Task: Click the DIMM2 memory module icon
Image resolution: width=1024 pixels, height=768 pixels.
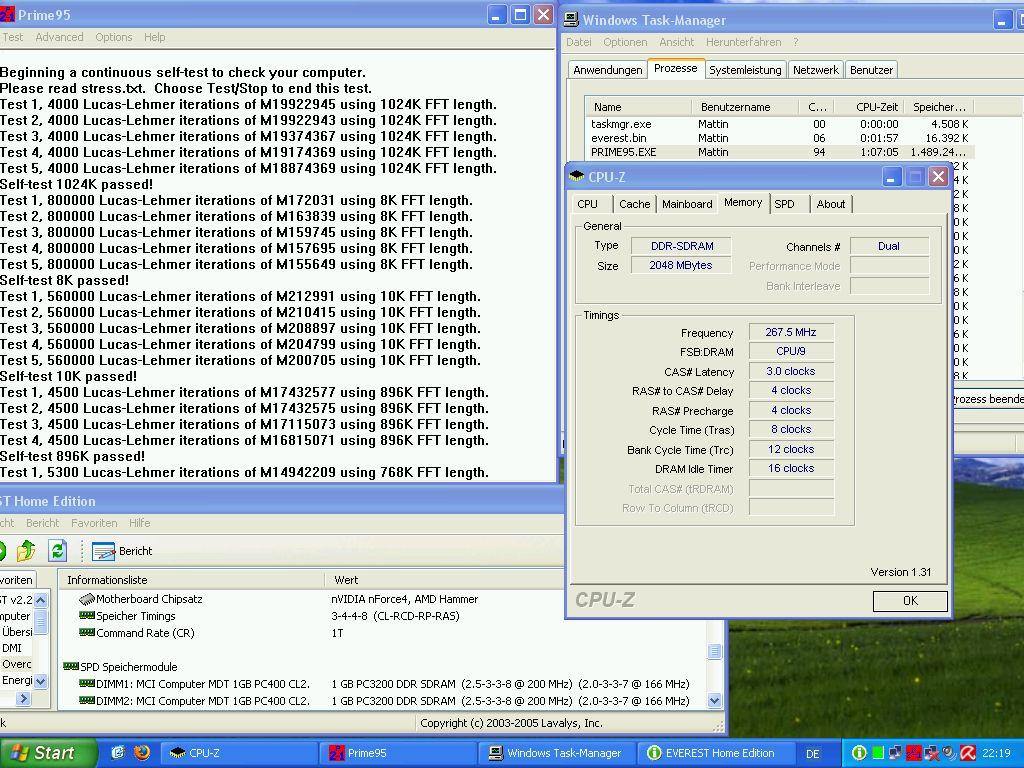Action: pyautogui.click(x=86, y=700)
